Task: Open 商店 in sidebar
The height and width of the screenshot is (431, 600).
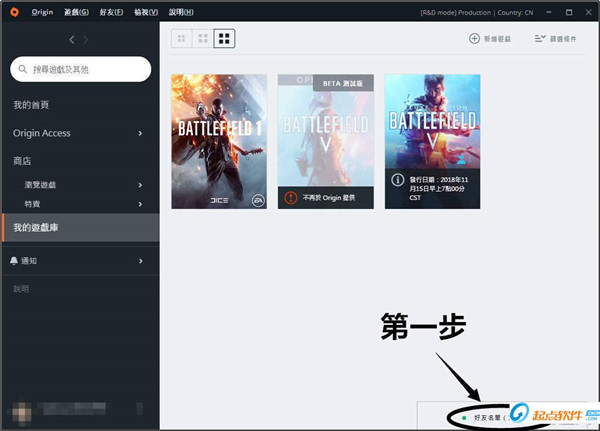Action: pyautogui.click(x=22, y=161)
